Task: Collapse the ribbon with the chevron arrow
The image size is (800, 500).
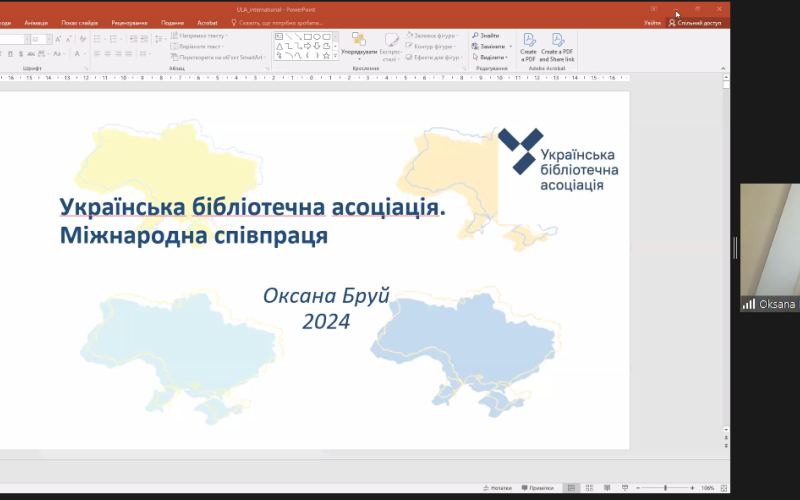Action: [x=723, y=68]
